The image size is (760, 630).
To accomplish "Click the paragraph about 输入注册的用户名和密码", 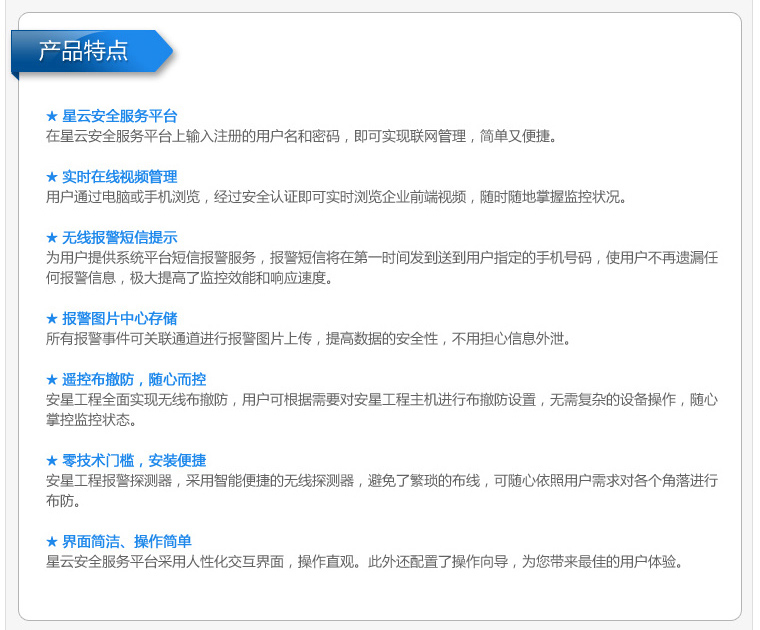I will [x=300, y=136].
